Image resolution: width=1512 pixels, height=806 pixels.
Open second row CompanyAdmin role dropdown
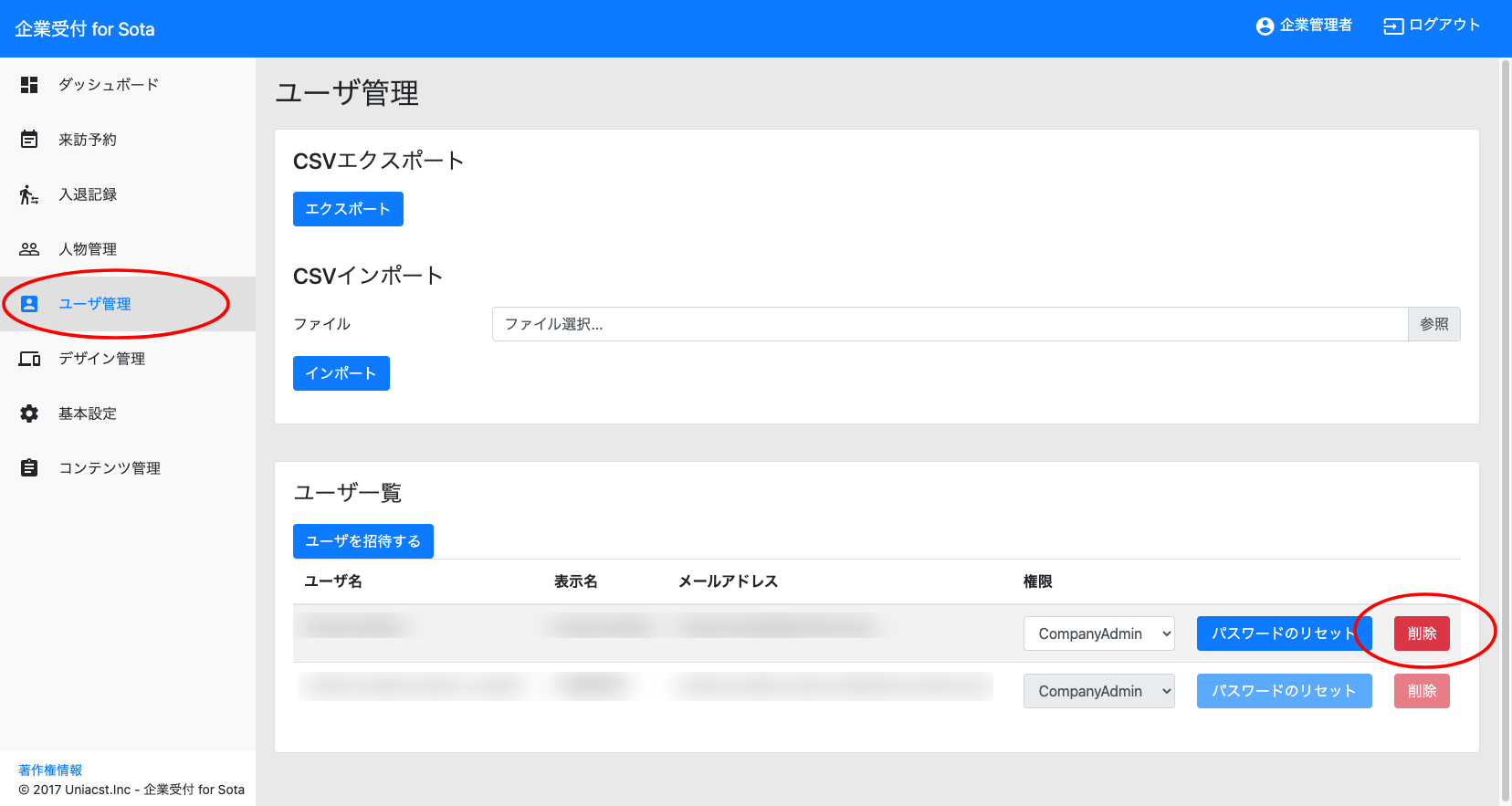click(x=1099, y=691)
